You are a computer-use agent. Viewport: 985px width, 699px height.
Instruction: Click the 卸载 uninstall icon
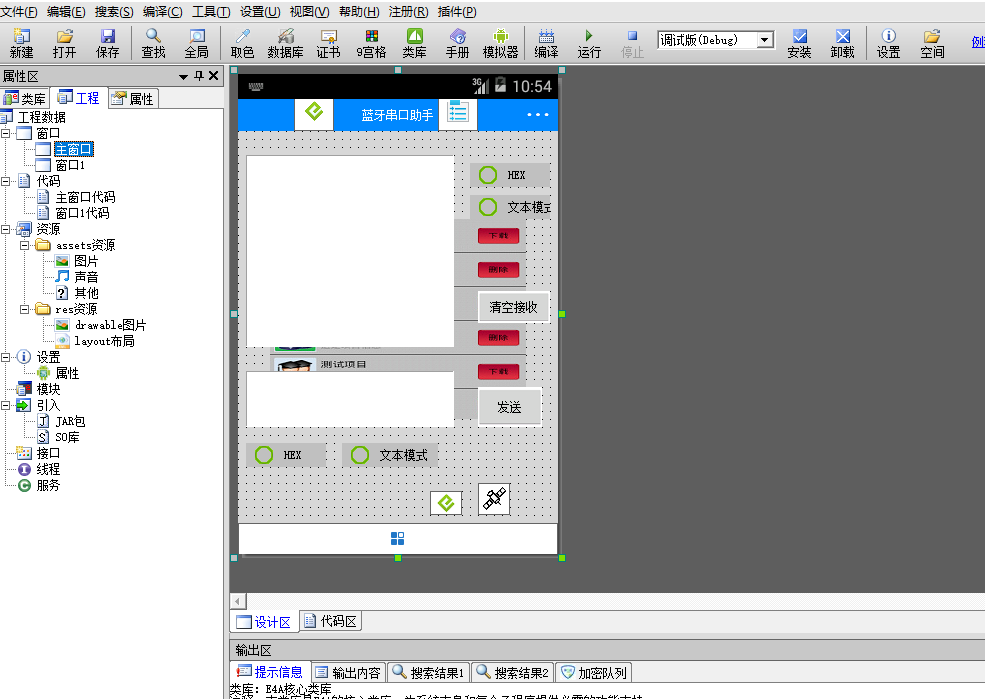842,43
